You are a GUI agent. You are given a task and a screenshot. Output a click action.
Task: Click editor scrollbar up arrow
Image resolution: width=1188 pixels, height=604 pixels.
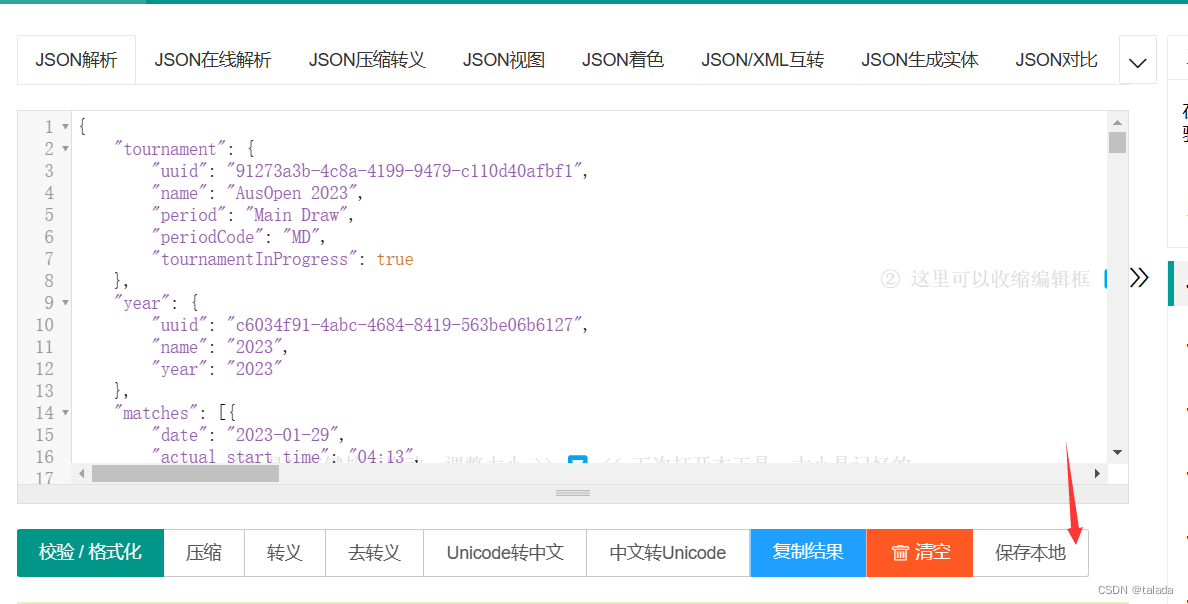point(1118,122)
